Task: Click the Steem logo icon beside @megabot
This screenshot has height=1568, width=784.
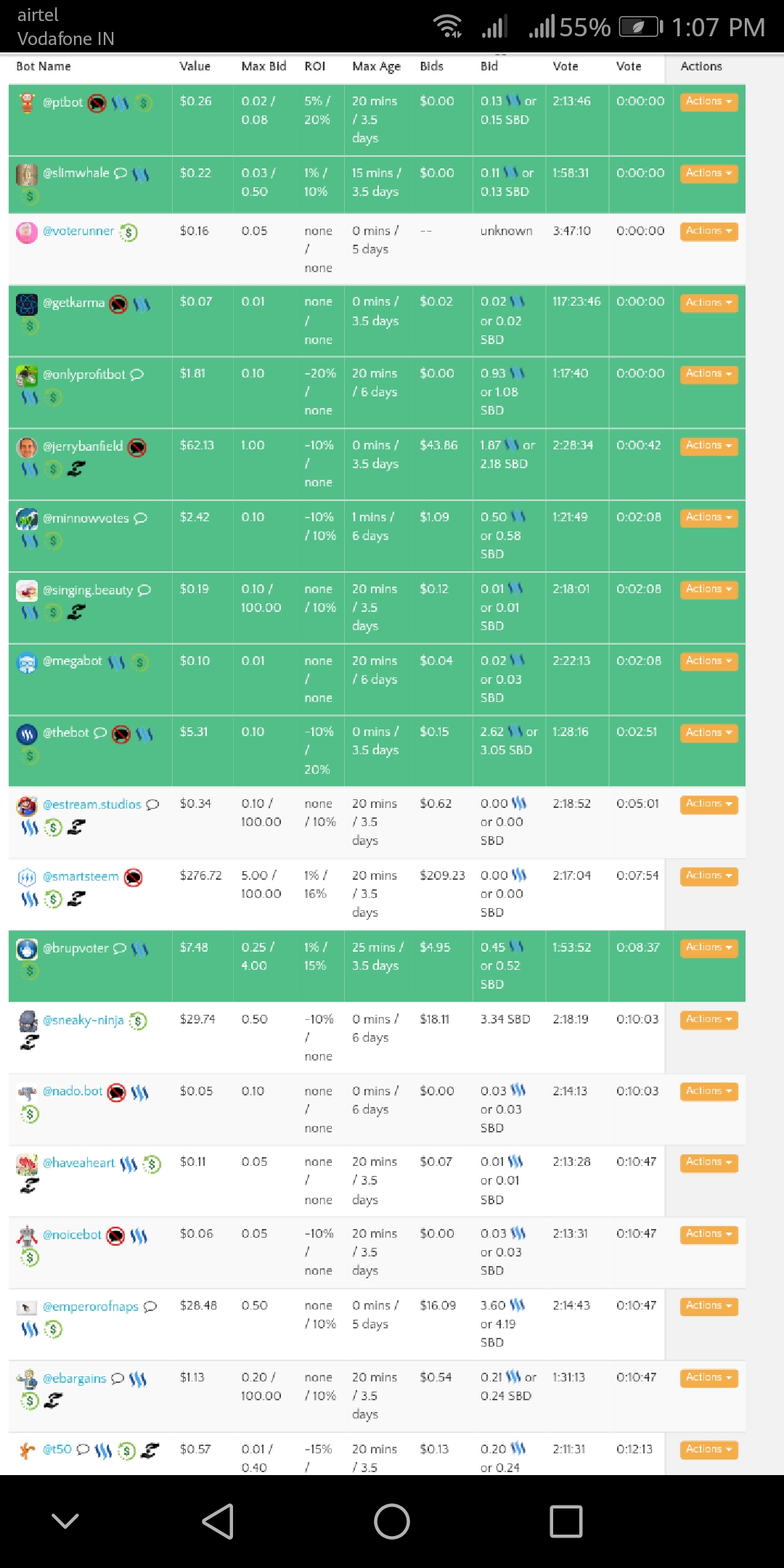Action: click(x=116, y=662)
